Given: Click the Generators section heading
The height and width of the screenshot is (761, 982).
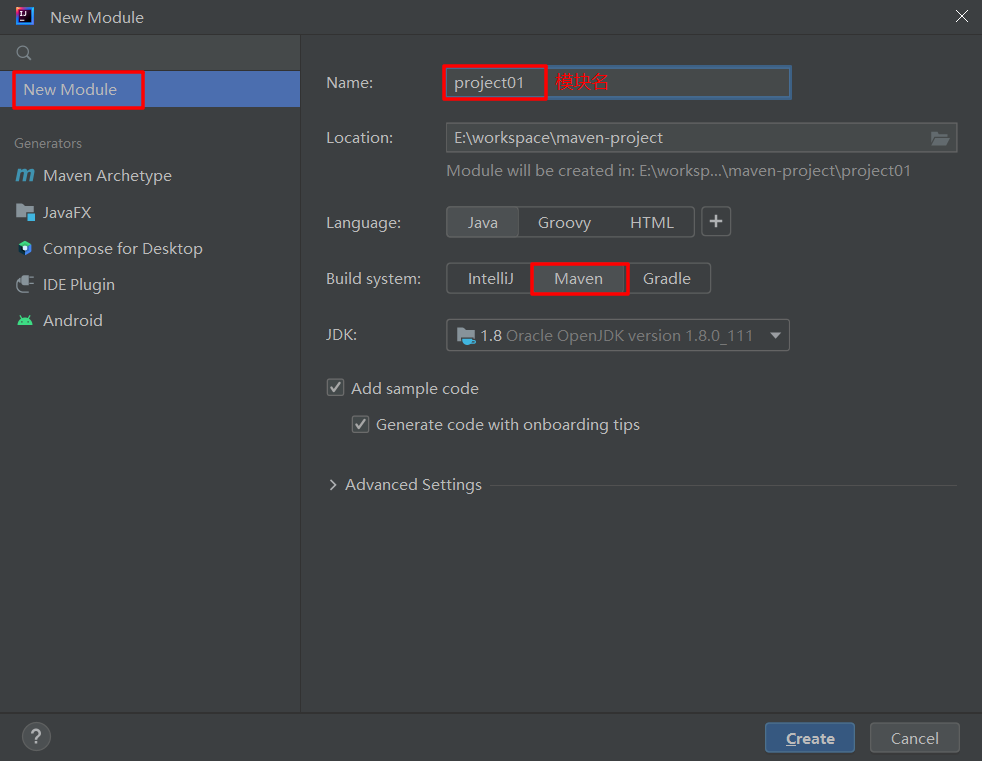Looking at the screenshot, I should point(48,143).
